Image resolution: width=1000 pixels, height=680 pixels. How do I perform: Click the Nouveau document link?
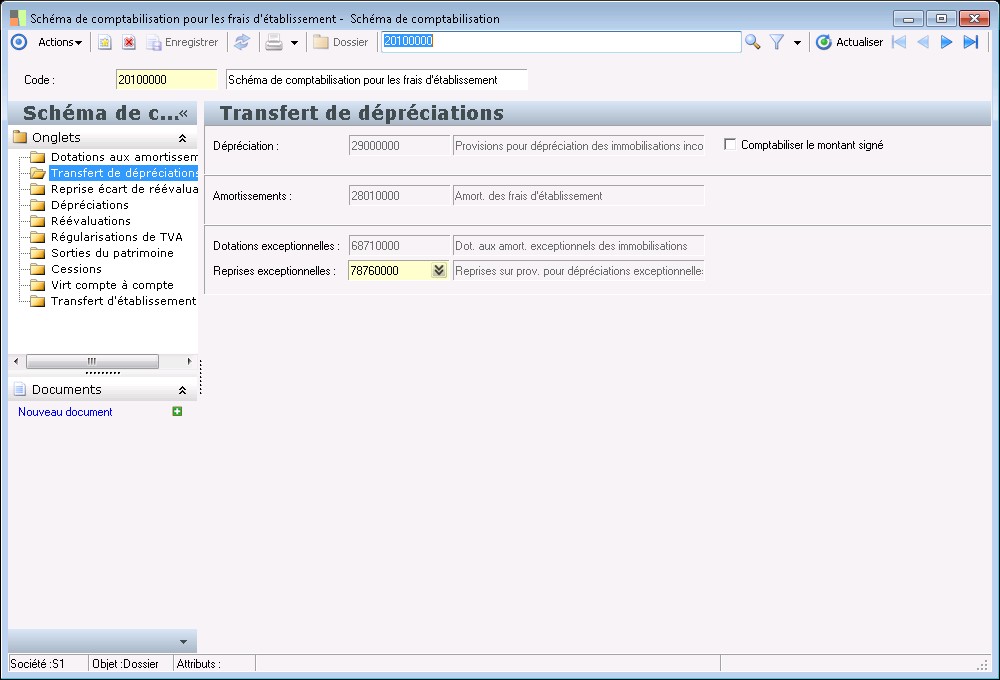point(63,411)
